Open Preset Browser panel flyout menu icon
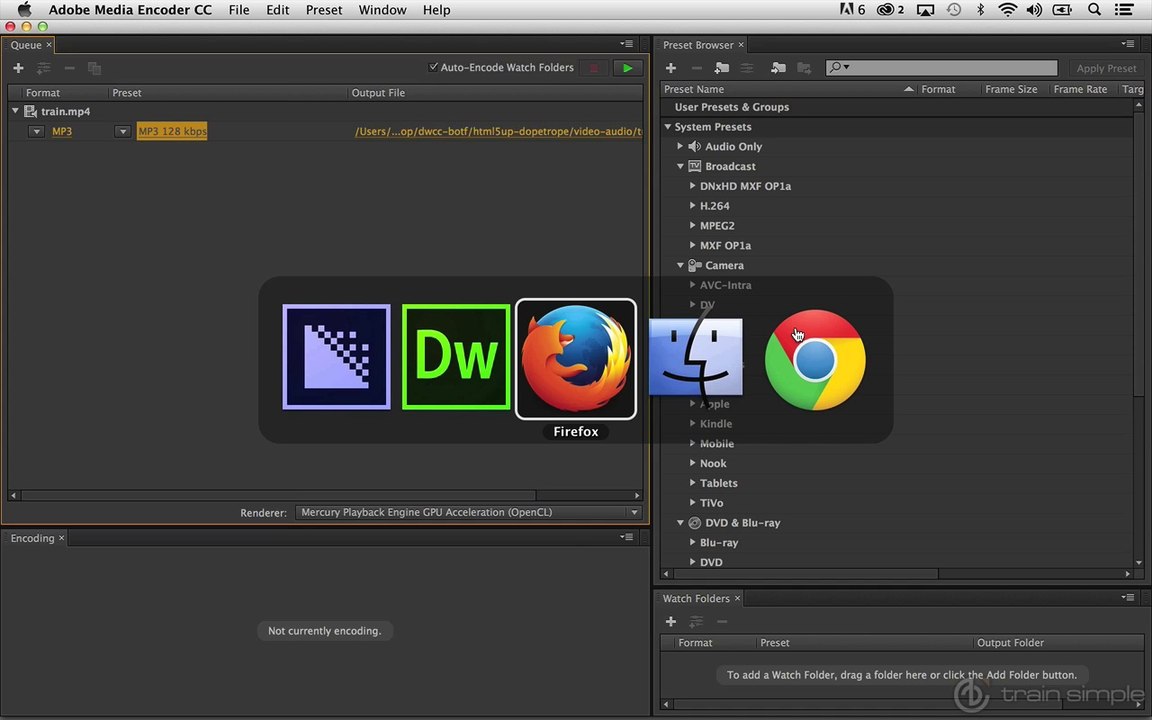This screenshot has height=720, width=1152. tap(1128, 44)
